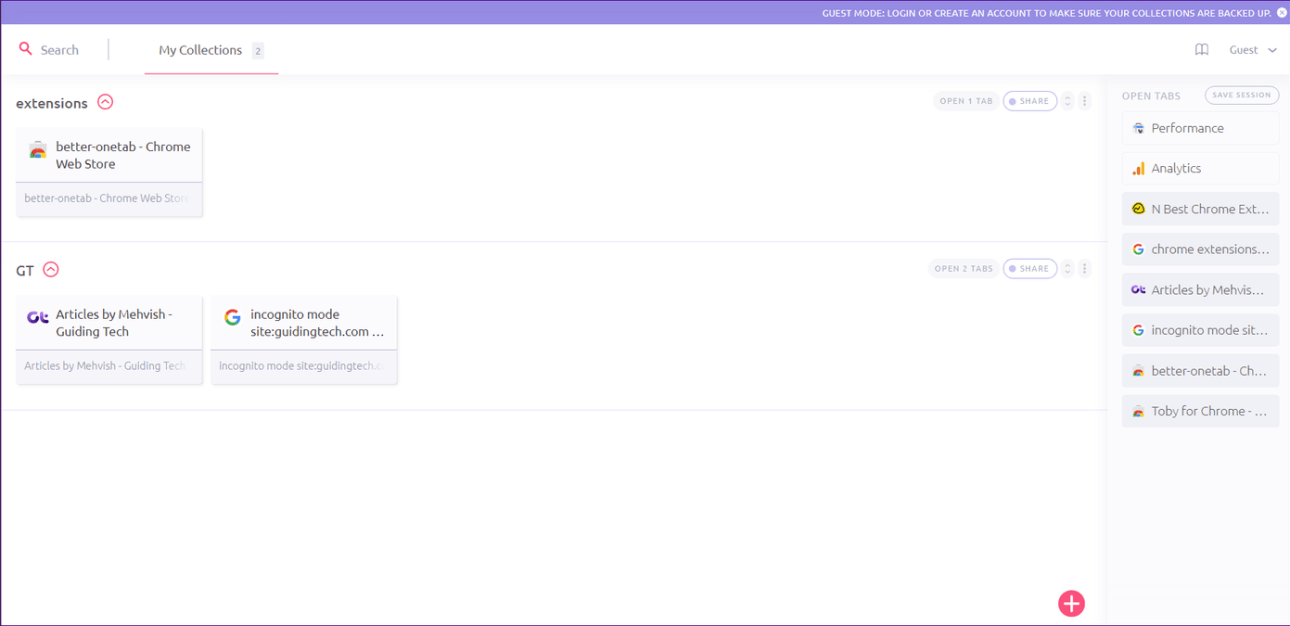Screen dimensions: 1290x626
Task: Toggle Share for extensions collection
Action: point(1029,101)
